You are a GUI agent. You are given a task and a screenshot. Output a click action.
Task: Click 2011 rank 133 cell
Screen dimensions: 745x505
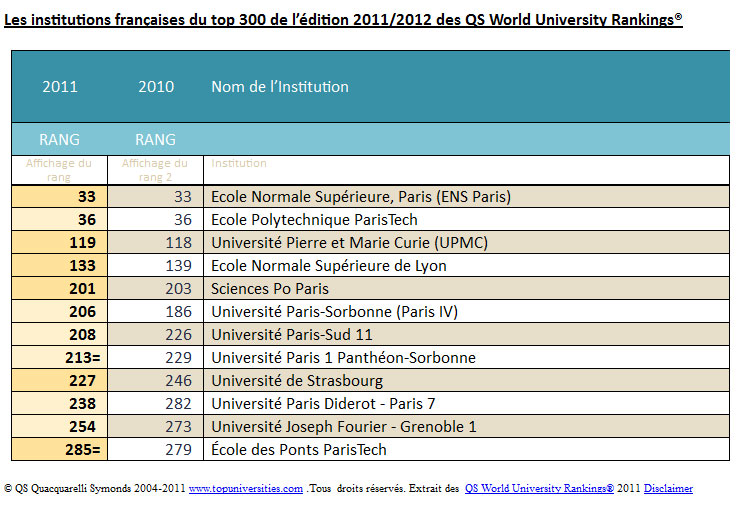coord(59,266)
